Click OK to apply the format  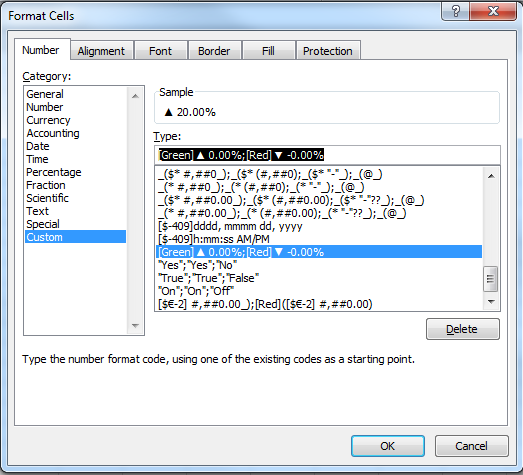click(388, 446)
